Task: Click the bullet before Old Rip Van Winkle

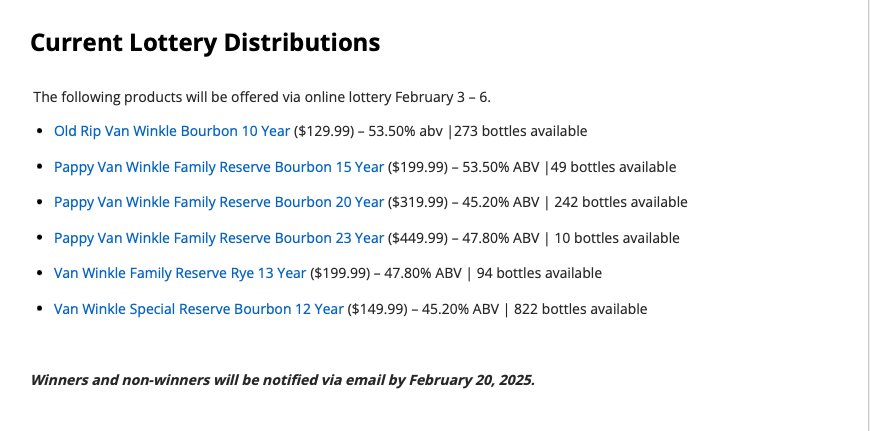Action: pyautogui.click(x=39, y=131)
